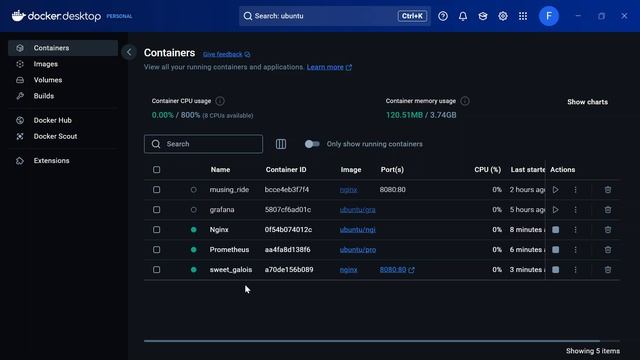The width and height of the screenshot is (640, 360).
Task: Start the musing_ride container
Action: point(556,190)
